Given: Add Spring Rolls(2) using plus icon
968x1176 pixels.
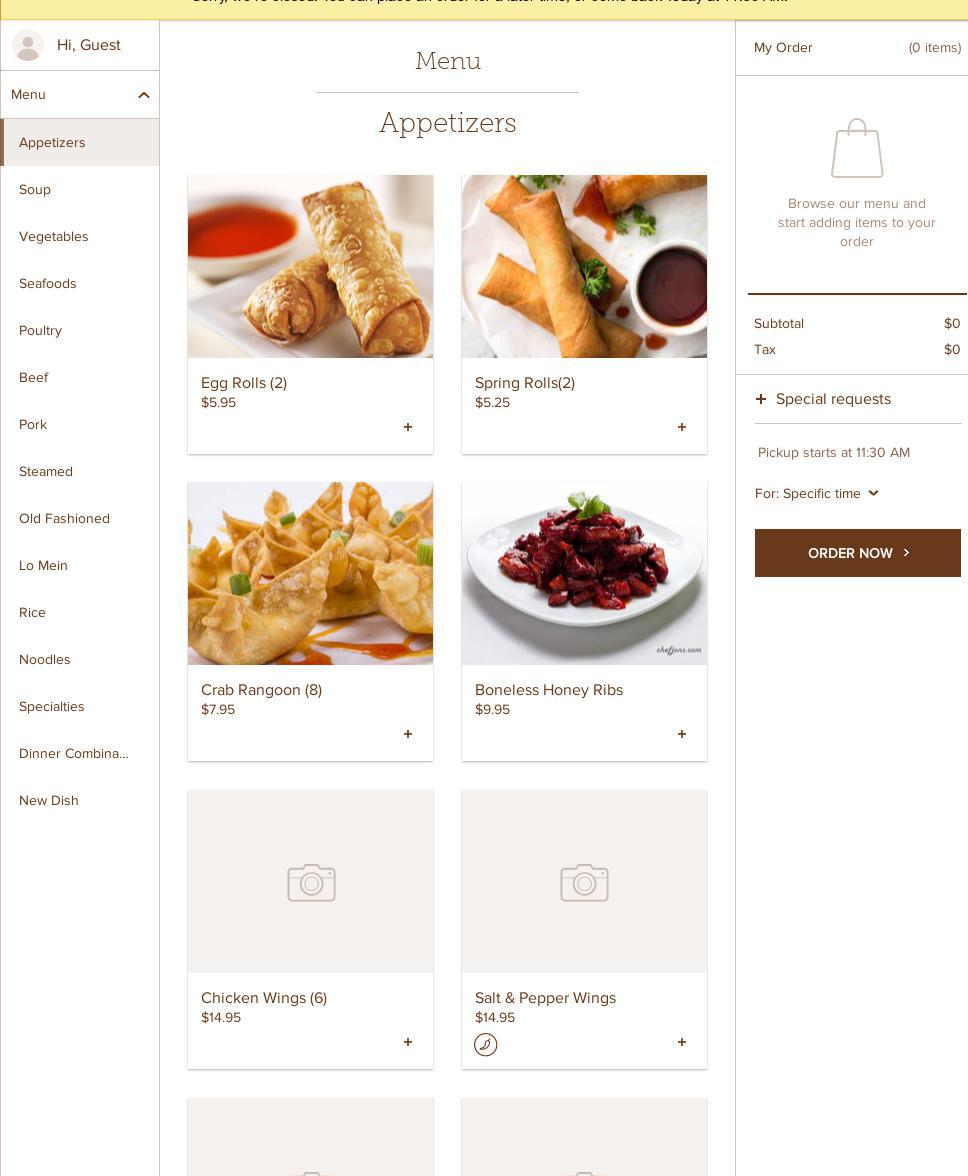Looking at the screenshot, I should 682,427.
